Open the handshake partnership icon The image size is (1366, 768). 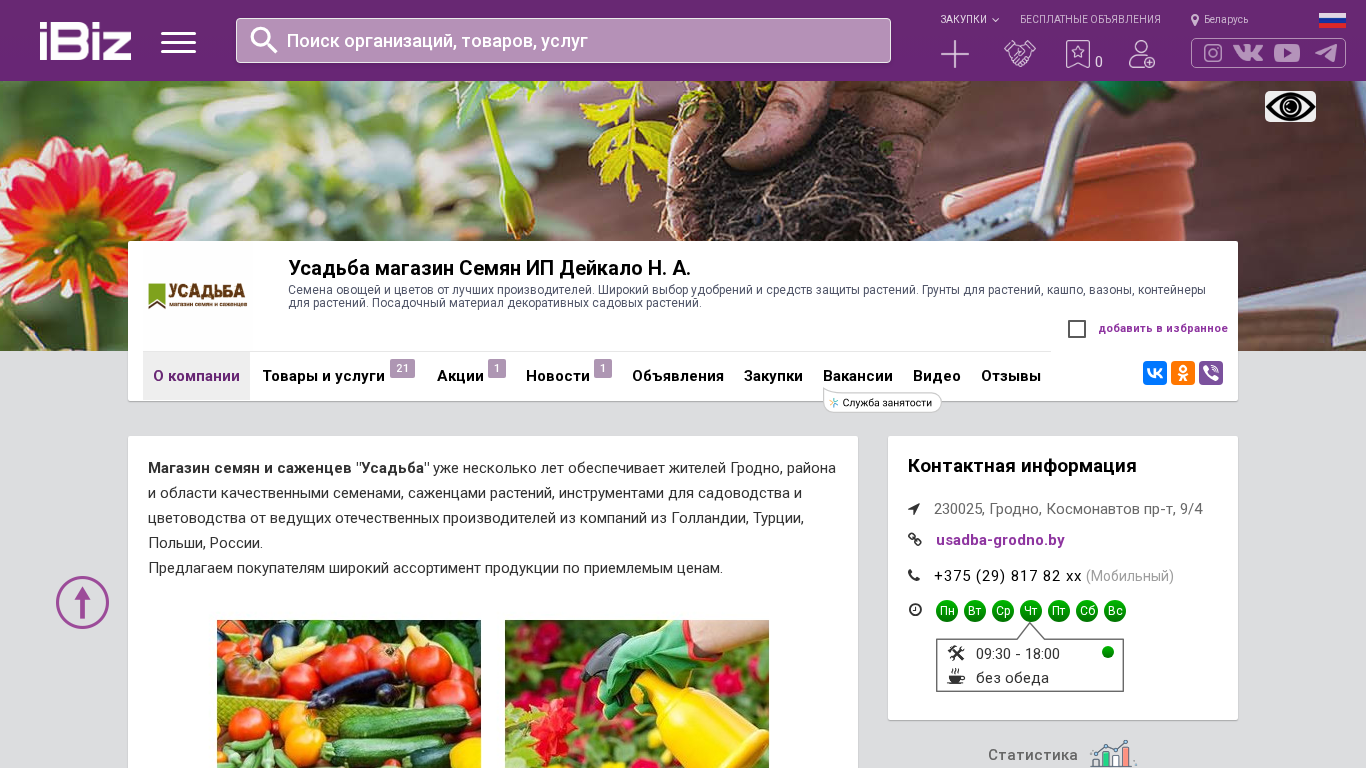tap(1020, 54)
